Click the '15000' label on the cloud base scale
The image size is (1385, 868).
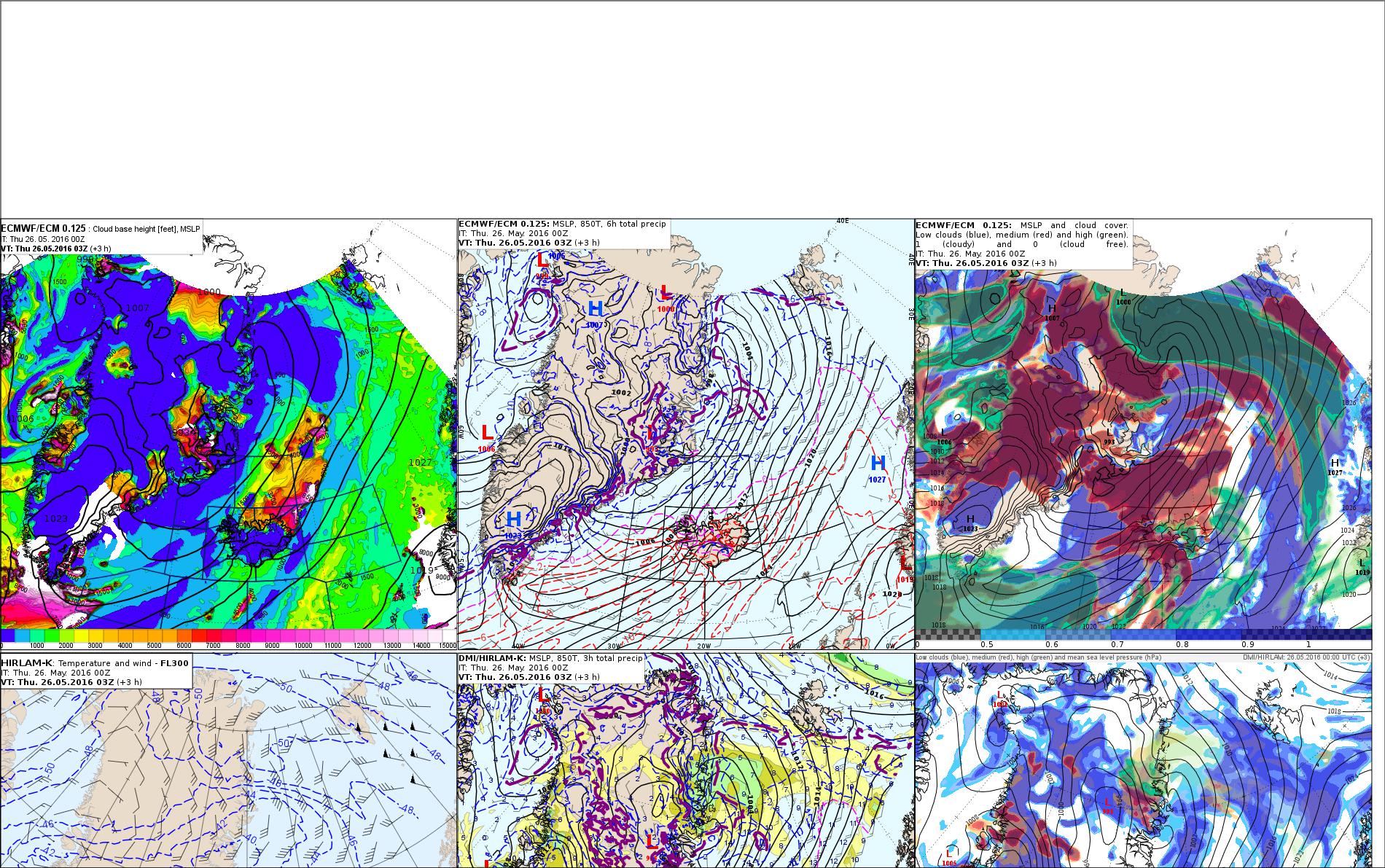446,645
